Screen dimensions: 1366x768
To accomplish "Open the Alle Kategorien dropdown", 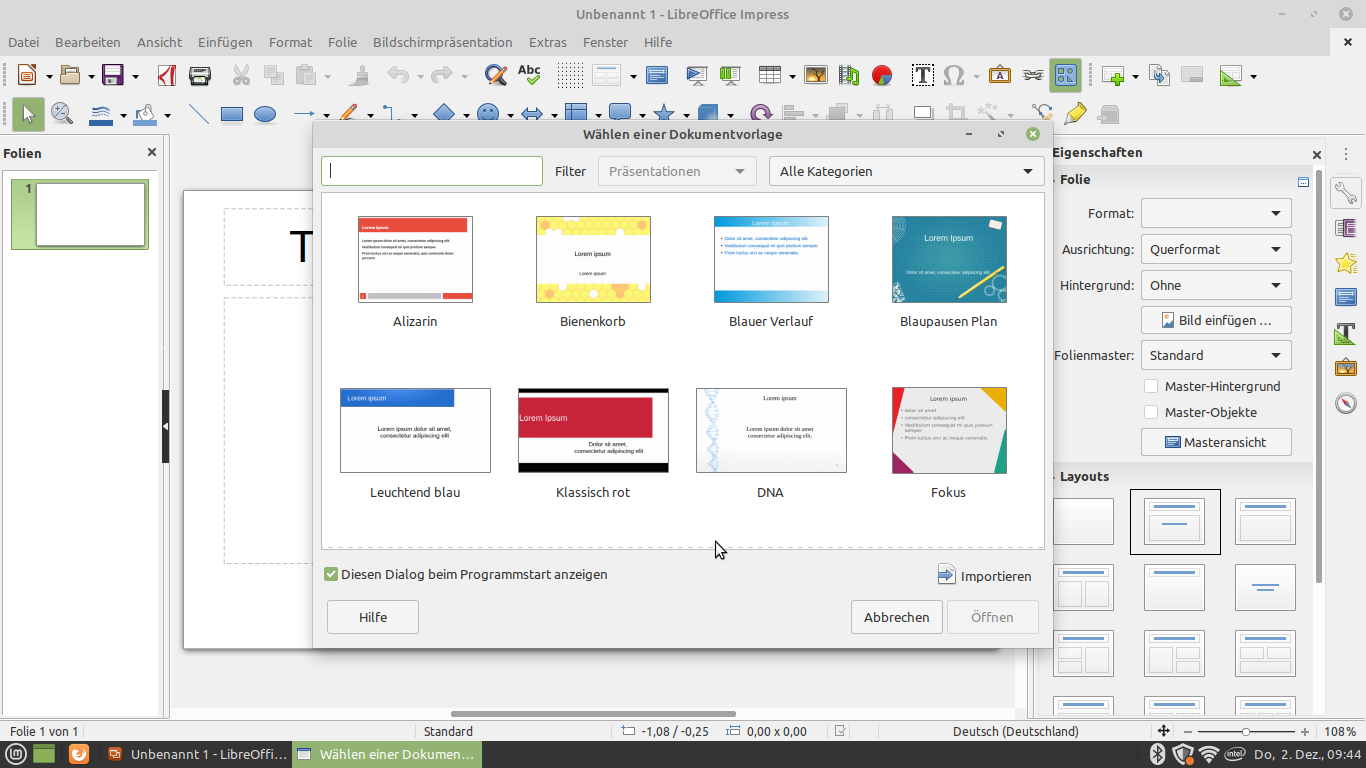I will [906, 171].
